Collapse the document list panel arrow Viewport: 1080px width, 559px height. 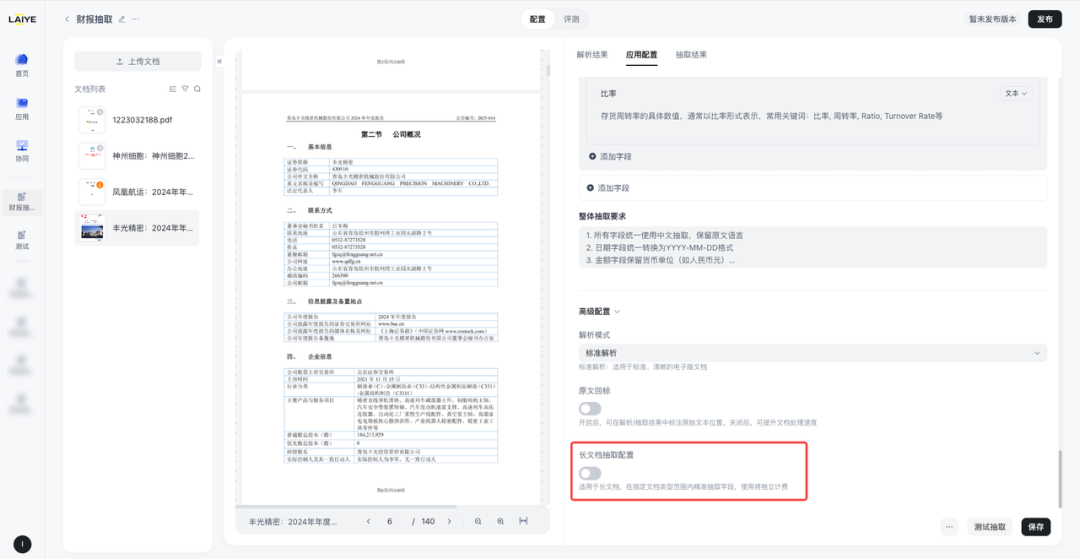(x=219, y=62)
